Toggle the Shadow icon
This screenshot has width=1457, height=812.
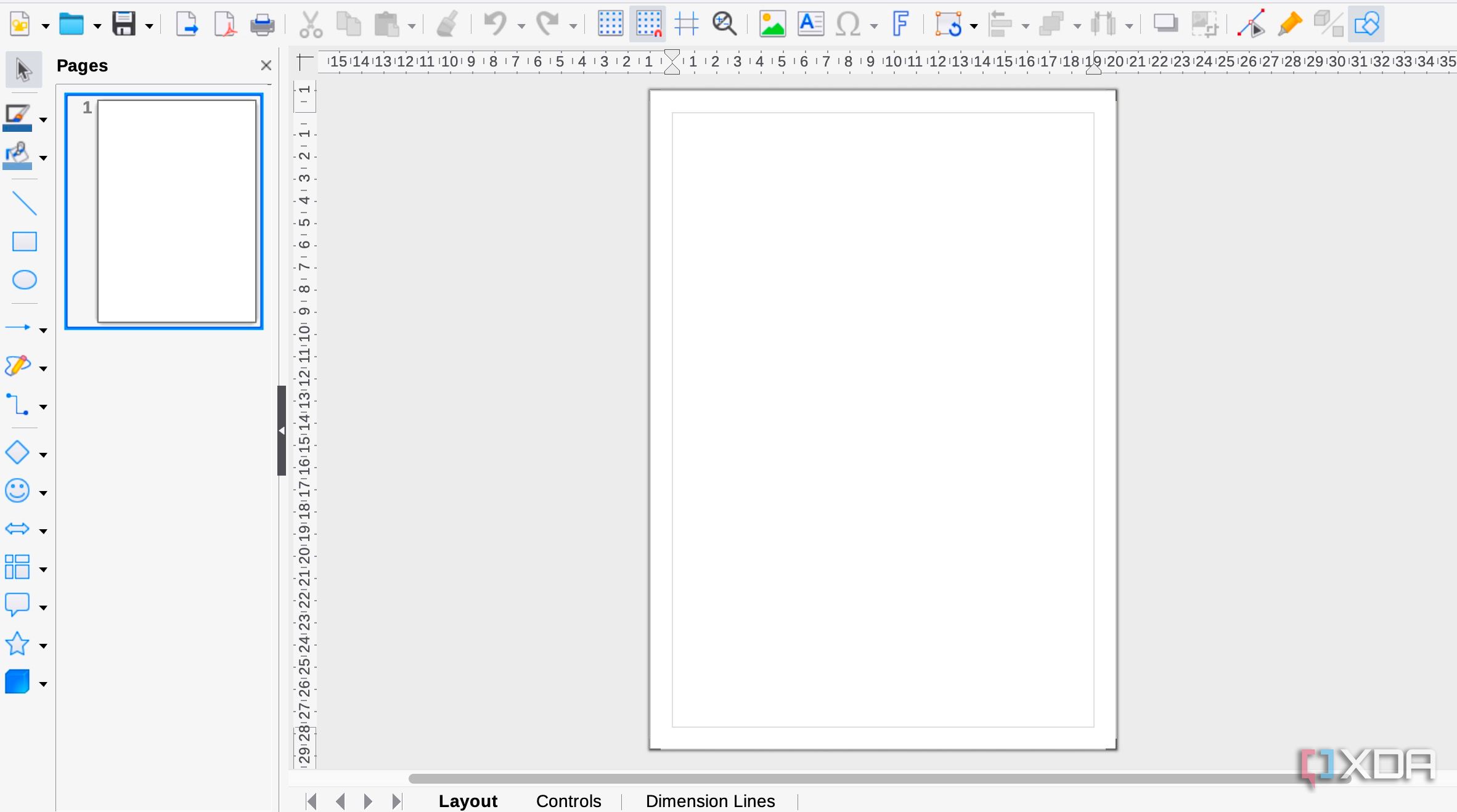[1165, 24]
